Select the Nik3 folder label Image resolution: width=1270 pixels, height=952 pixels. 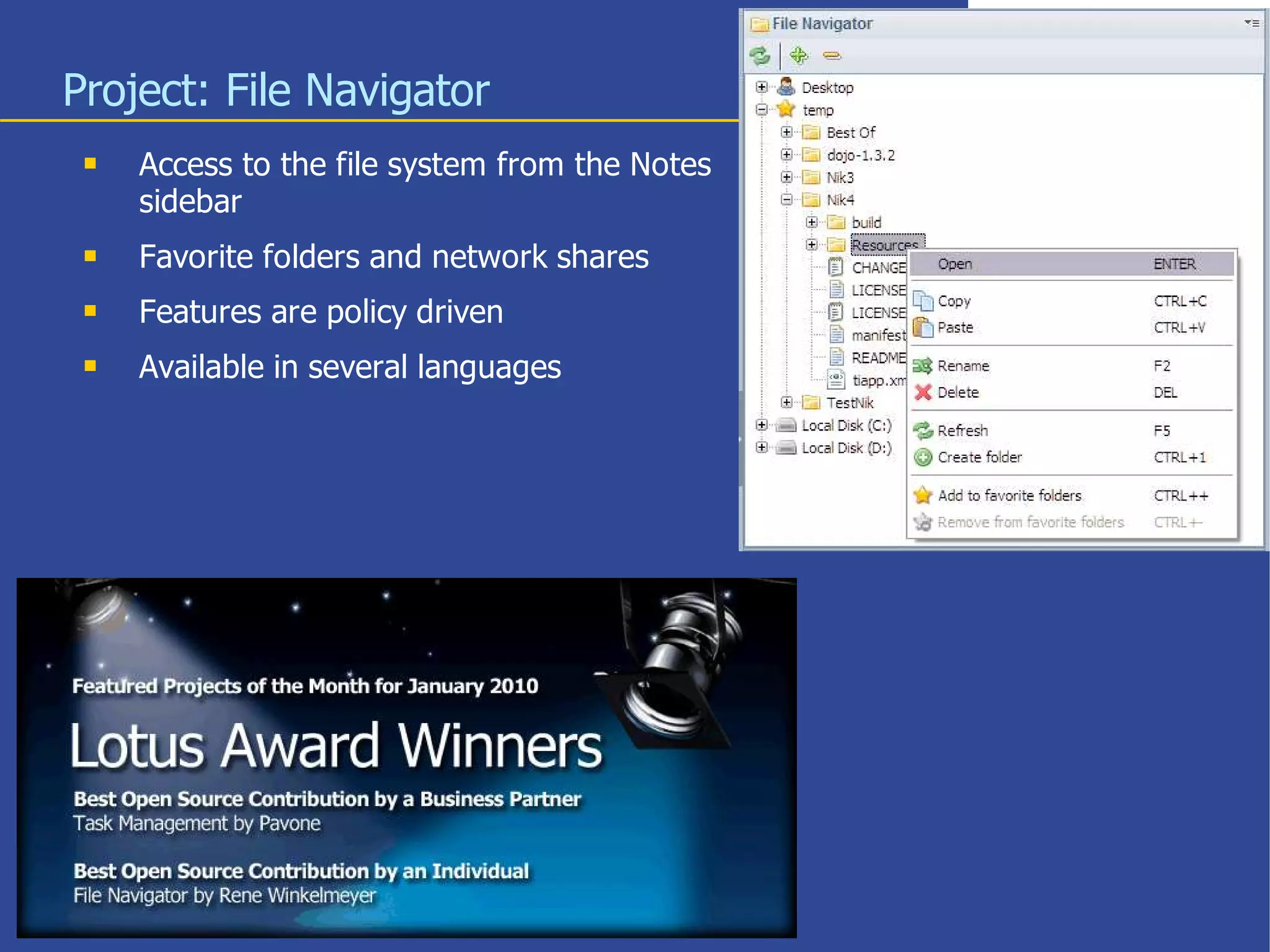(x=840, y=177)
